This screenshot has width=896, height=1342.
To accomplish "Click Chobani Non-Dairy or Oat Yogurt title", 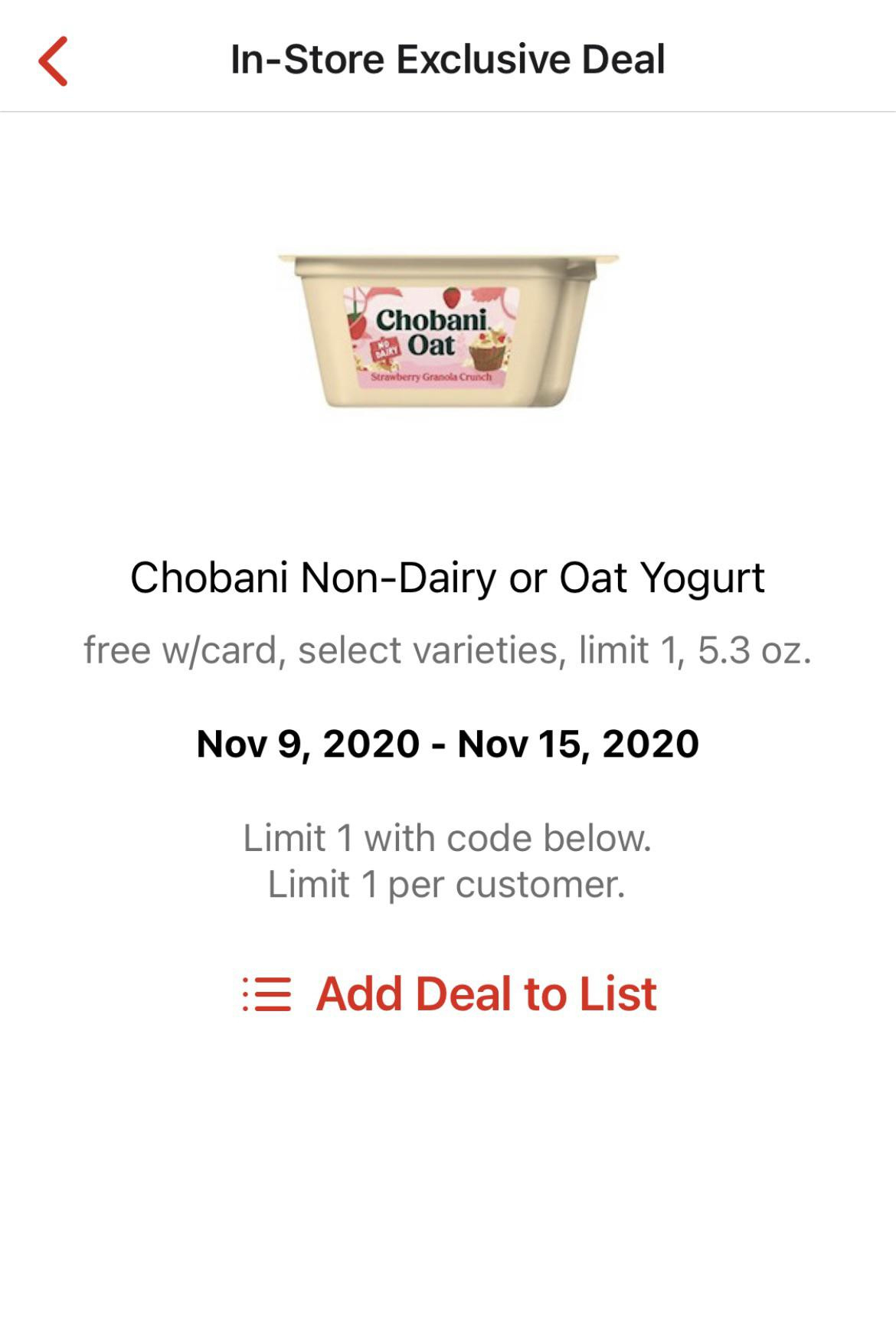I will [x=447, y=578].
